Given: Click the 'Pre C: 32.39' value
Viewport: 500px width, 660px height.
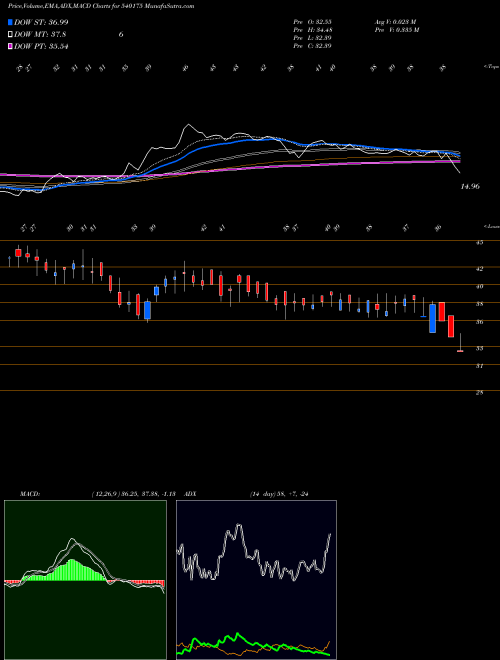Looking at the screenshot, I should (313, 45).
